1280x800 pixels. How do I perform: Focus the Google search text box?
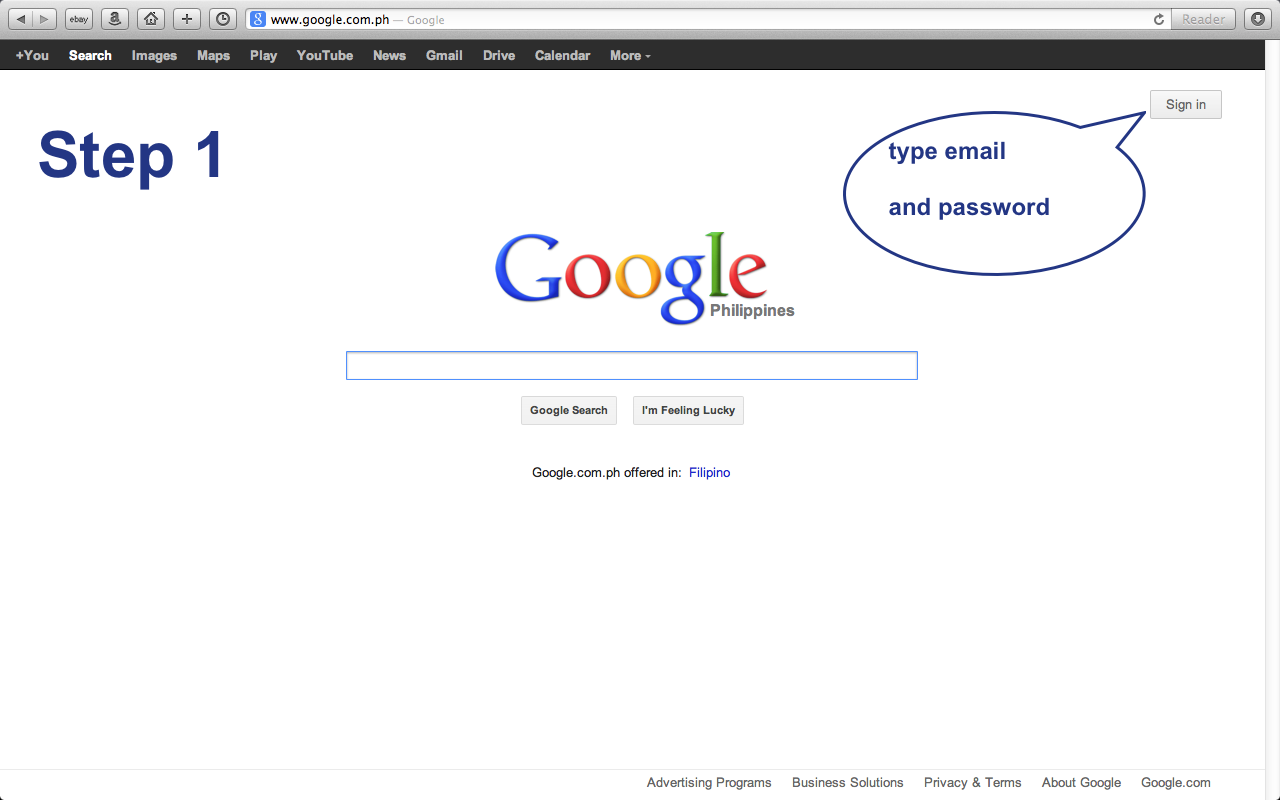pos(632,366)
